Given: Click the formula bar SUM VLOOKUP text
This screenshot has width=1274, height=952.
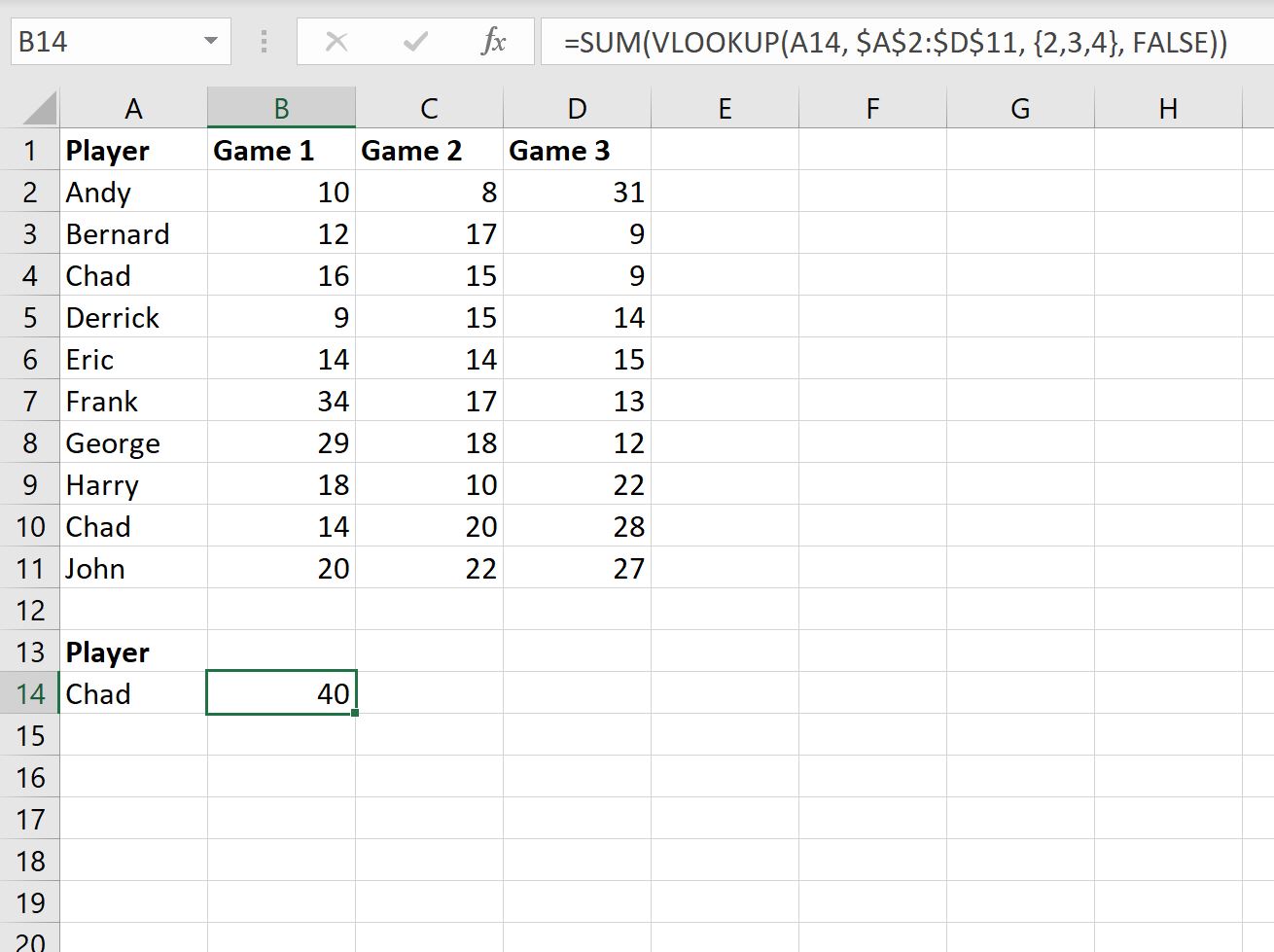Looking at the screenshot, I should point(895,42).
